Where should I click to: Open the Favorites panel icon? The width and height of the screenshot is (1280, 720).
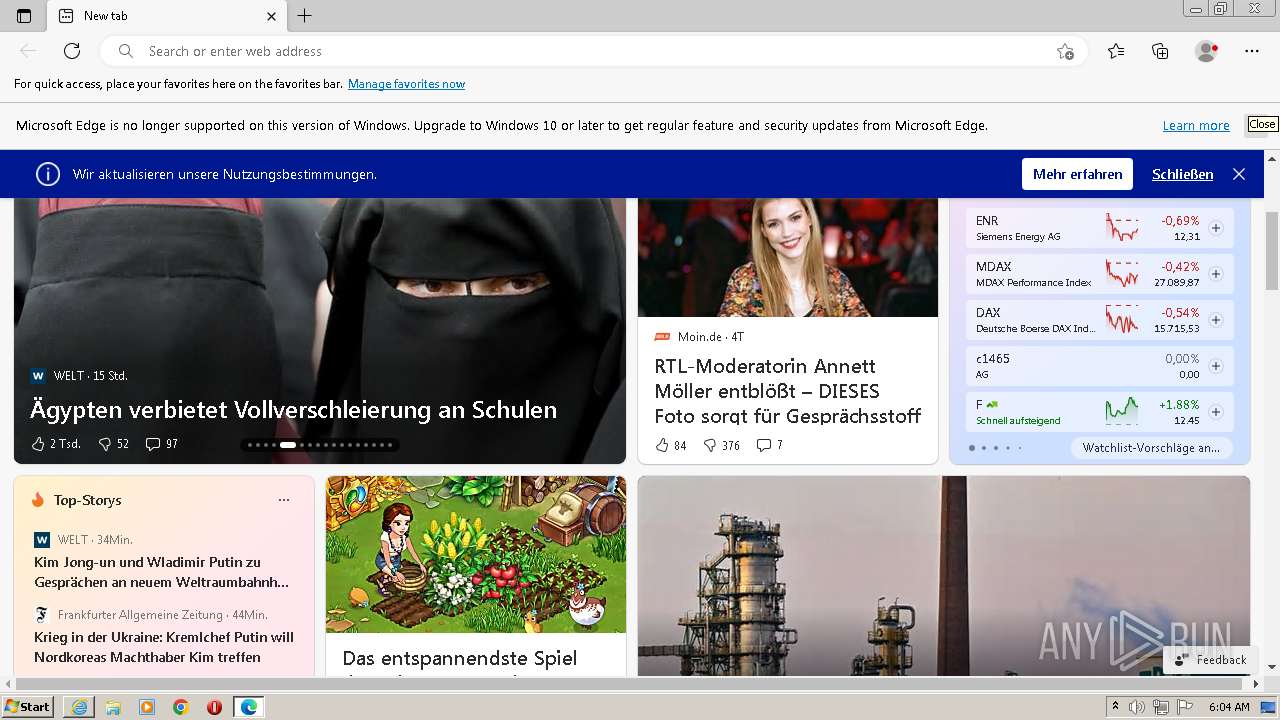coord(1116,51)
